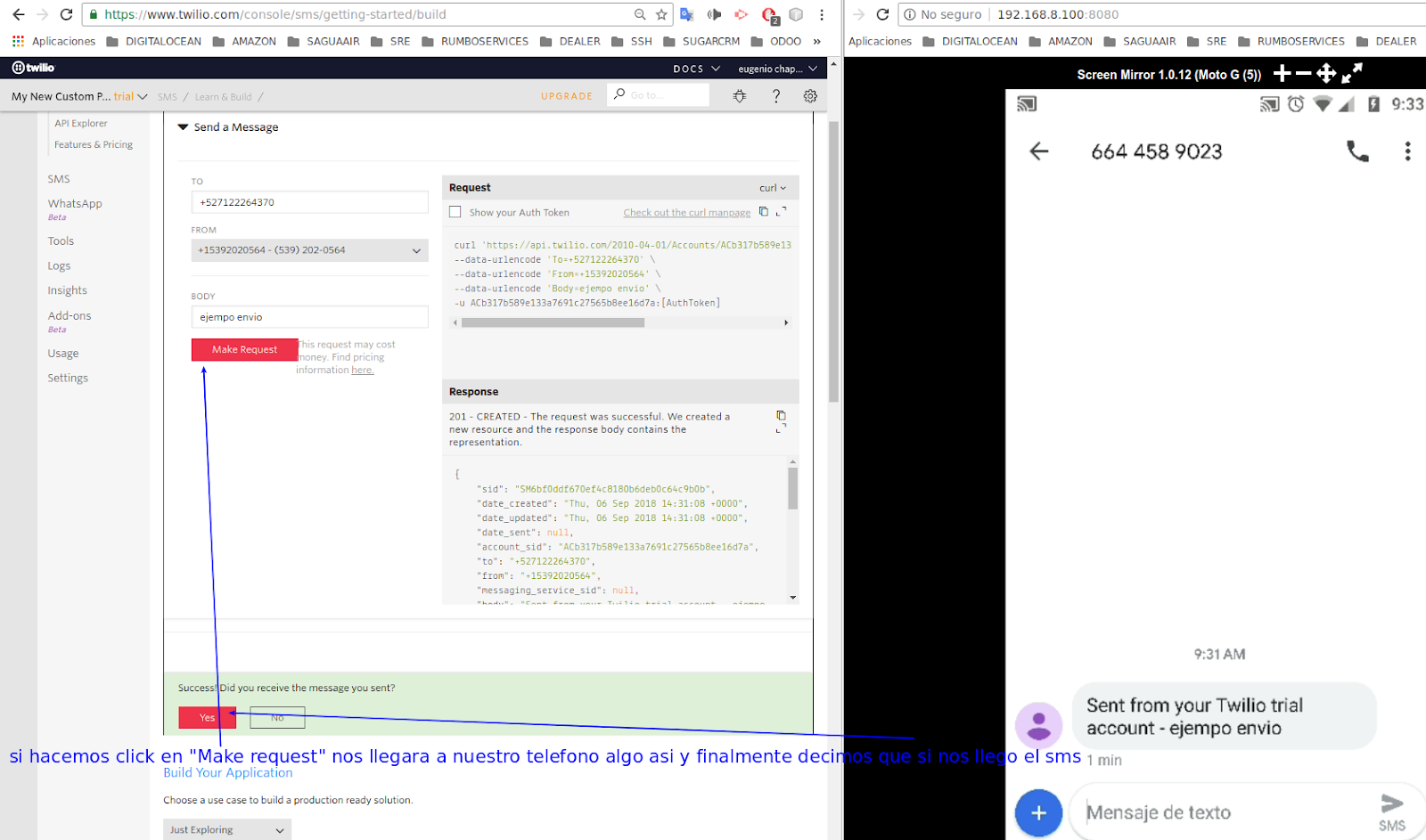The image size is (1426, 840).
Task: Zoom out the Screen Mirror view
Action: (x=1303, y=73)
